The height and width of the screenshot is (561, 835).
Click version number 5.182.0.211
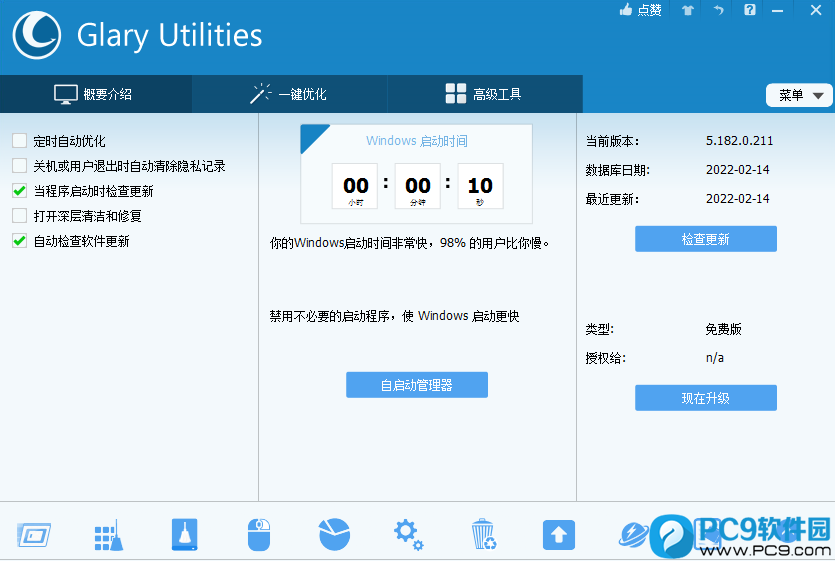pyautogui.click(x=739, y=141)
